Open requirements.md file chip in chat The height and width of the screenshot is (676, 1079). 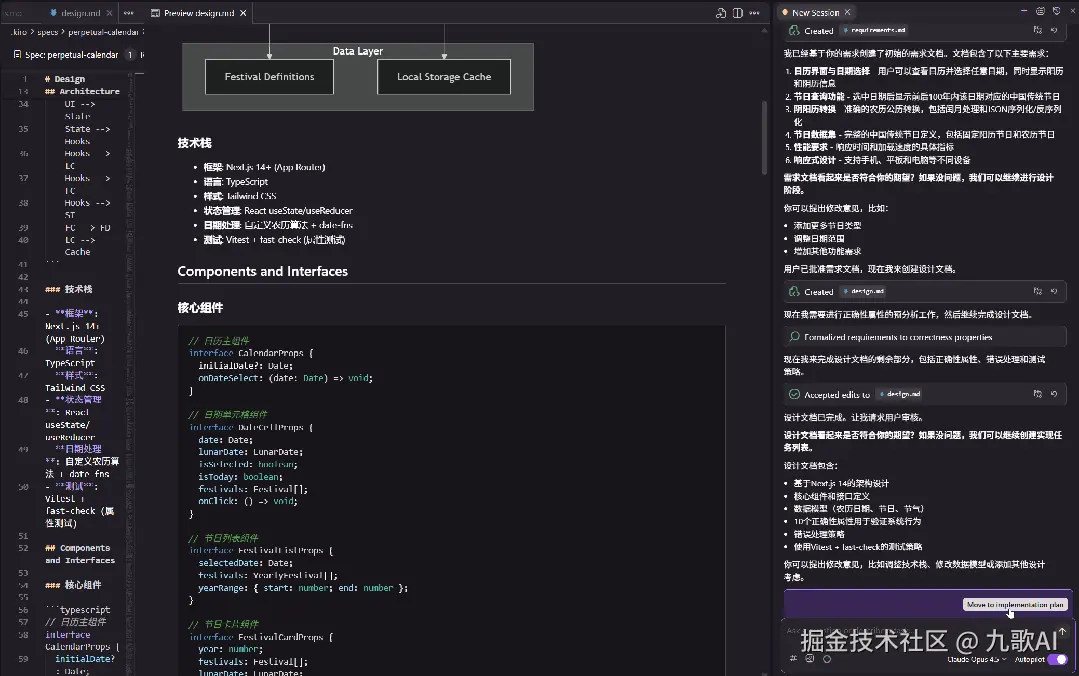click(x=875, y=30)
